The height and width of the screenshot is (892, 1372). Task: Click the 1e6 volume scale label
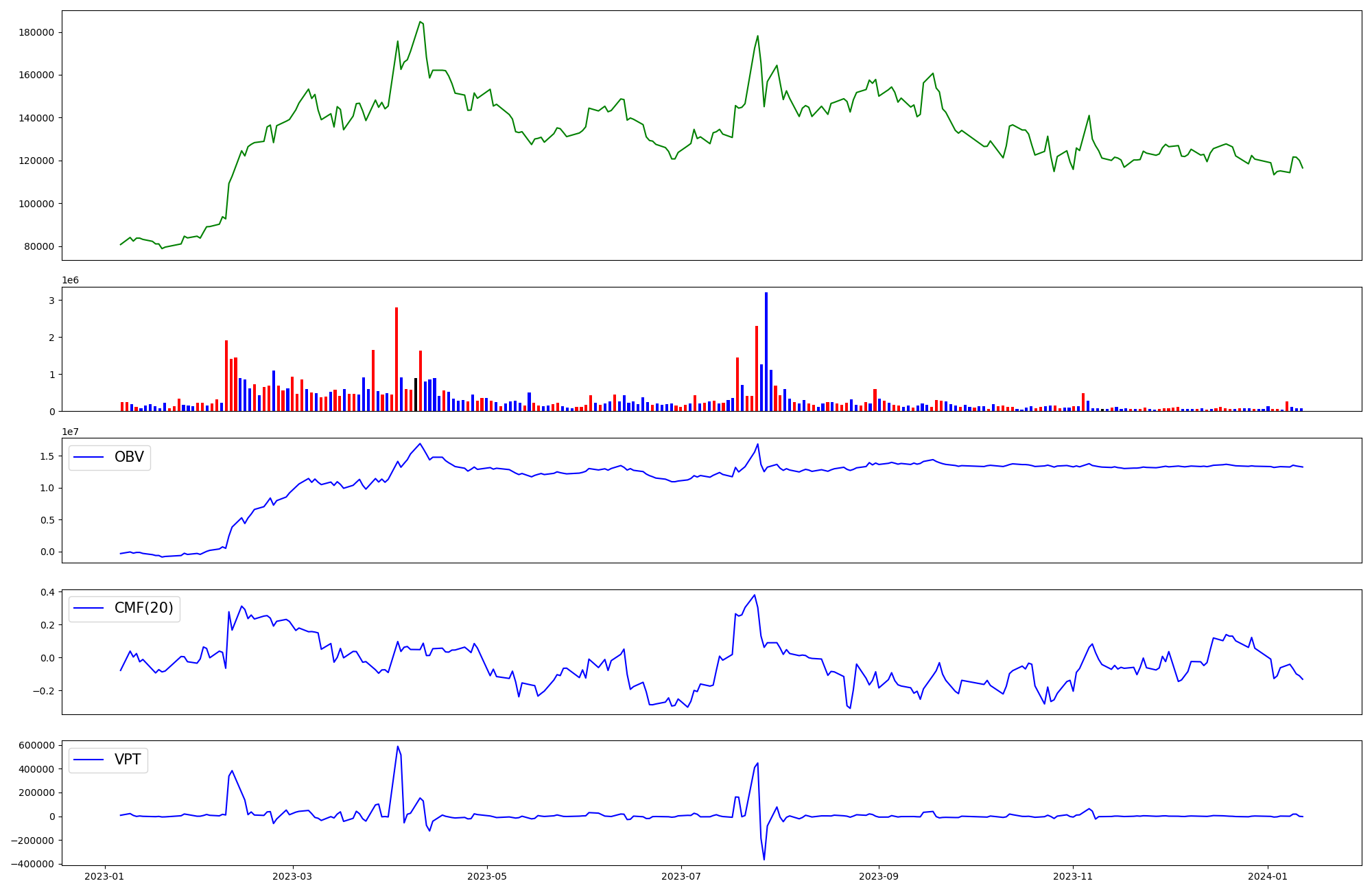click(70, 281)
